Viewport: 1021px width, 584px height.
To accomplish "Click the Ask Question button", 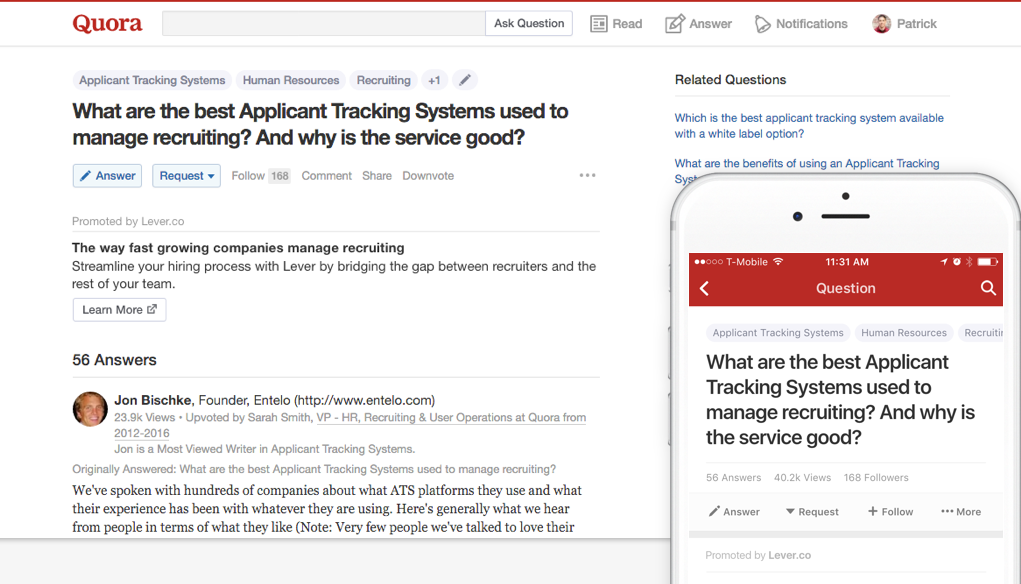I will 529,24.
